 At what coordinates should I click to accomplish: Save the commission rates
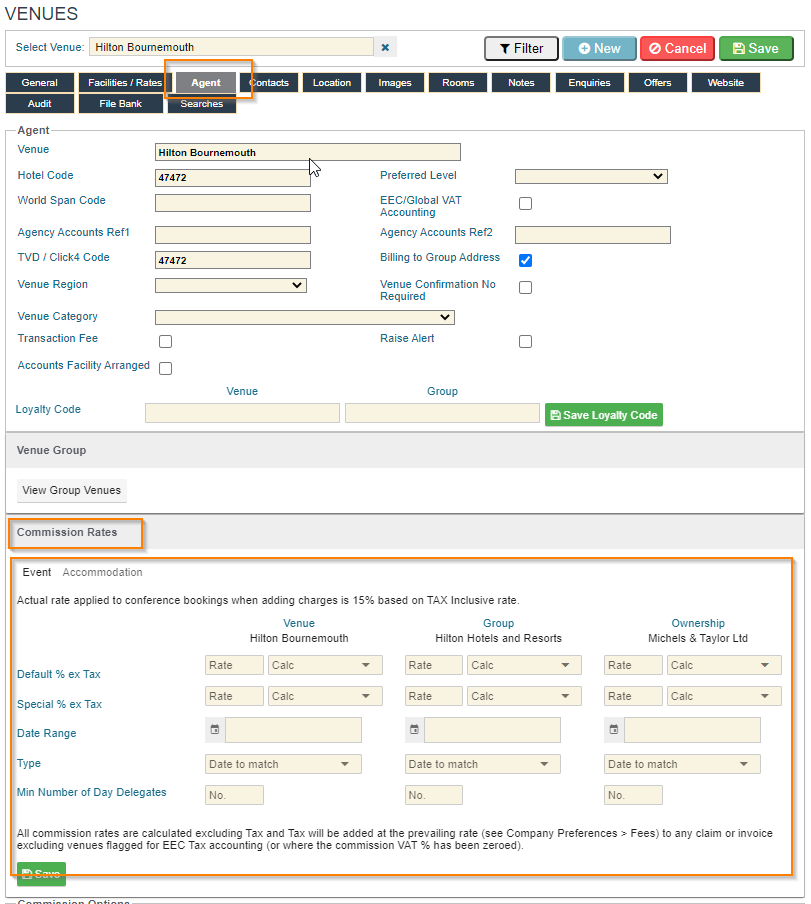(x=42, y=873)
